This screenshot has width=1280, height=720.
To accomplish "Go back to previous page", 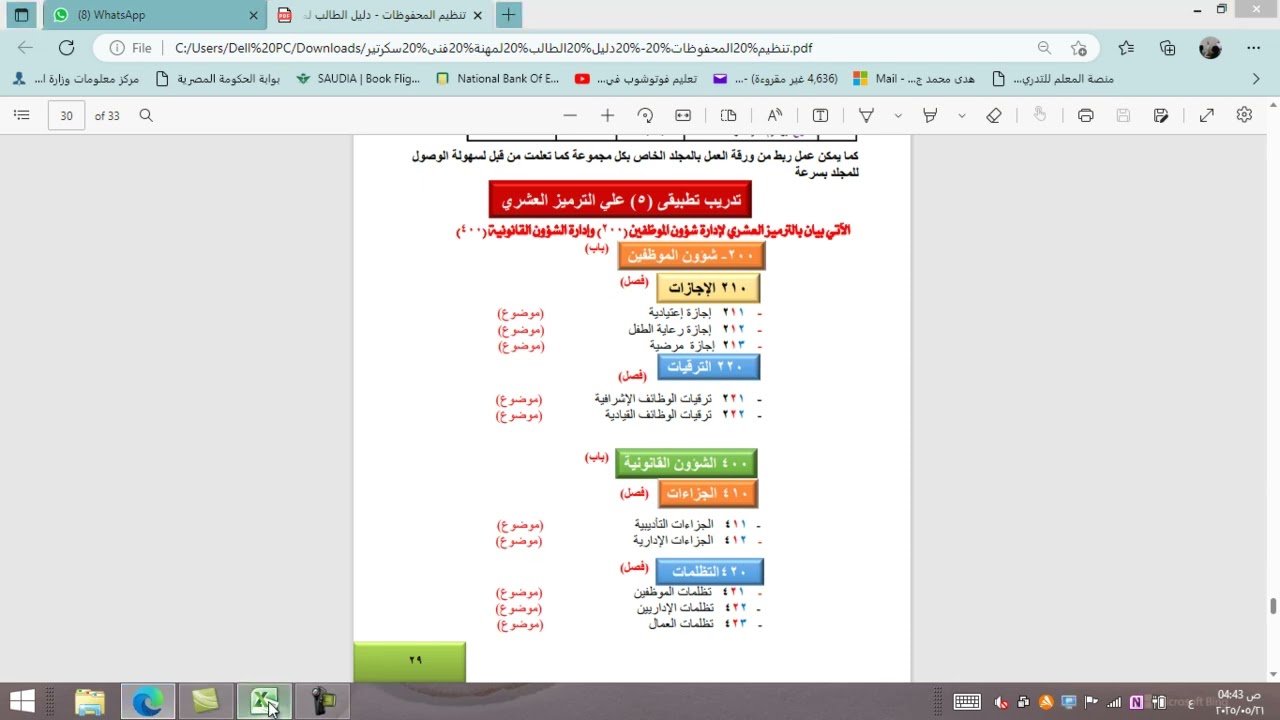I will click(25, 48).
